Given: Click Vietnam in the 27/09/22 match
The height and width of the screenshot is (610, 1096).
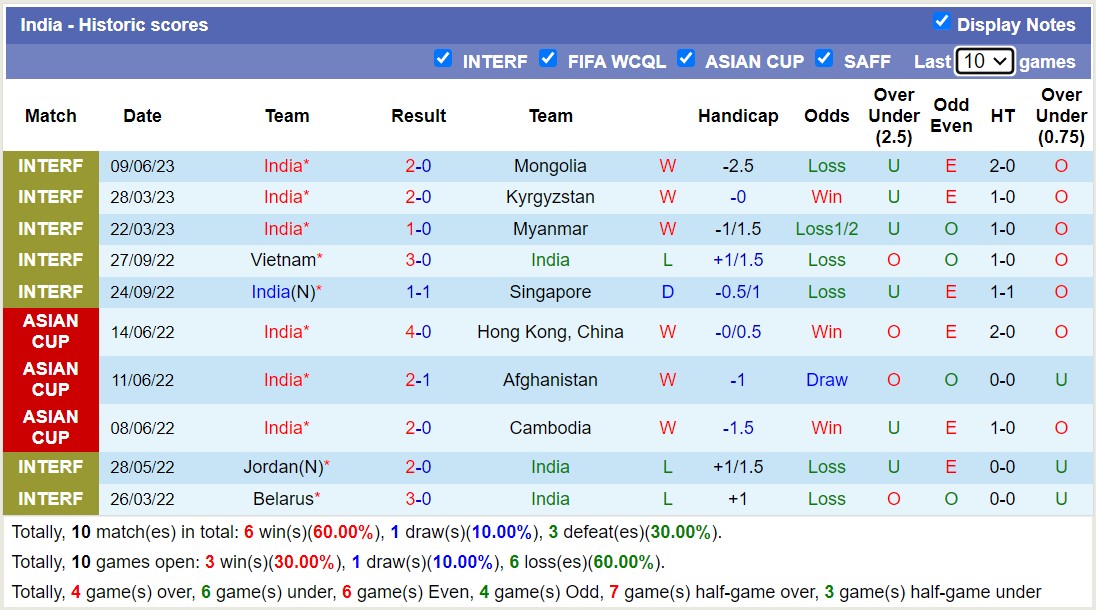Looking at the screenshot, I should 283,260.
